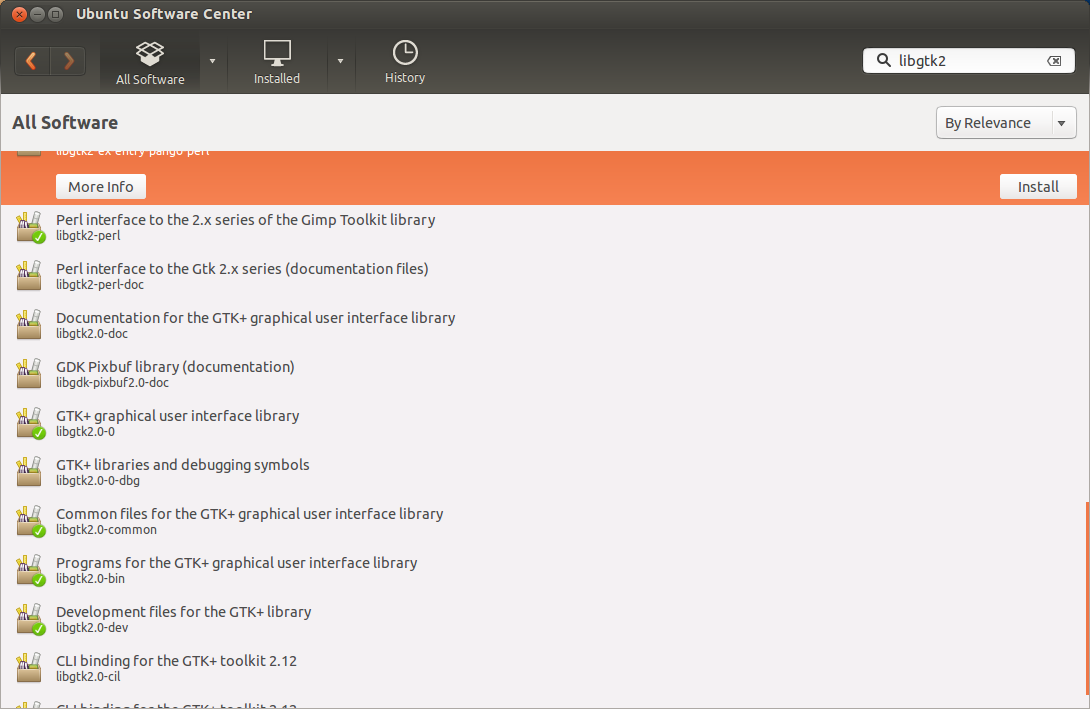Screen dimensions: 1090x709
Task: Open the By Relevance sort dropdown
Action: [1006, 122]
